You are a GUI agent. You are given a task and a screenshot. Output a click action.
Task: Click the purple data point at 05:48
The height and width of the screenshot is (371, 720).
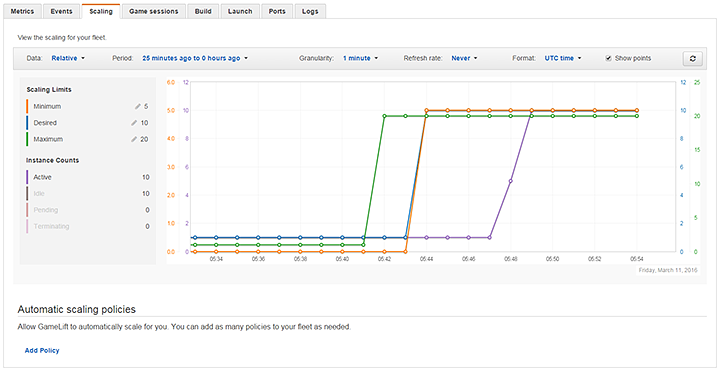pyautogui.click(x=511, y=181)
